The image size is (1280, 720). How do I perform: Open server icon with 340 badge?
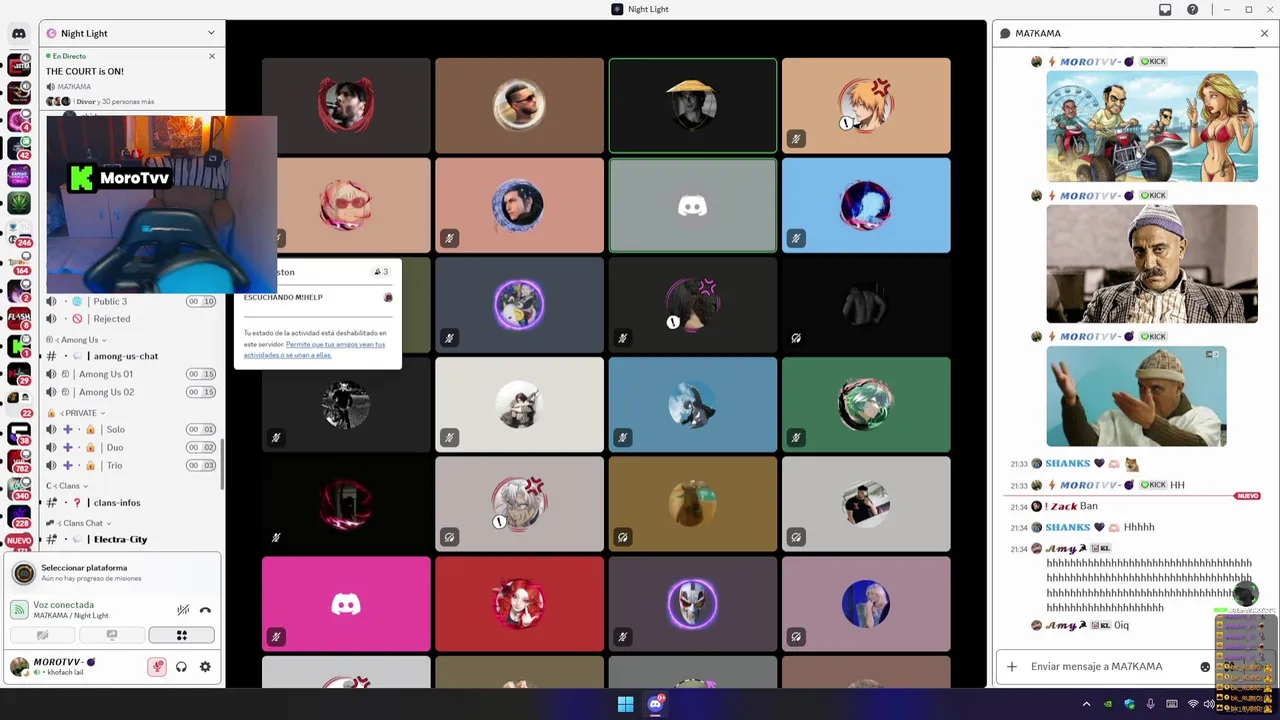19,487
